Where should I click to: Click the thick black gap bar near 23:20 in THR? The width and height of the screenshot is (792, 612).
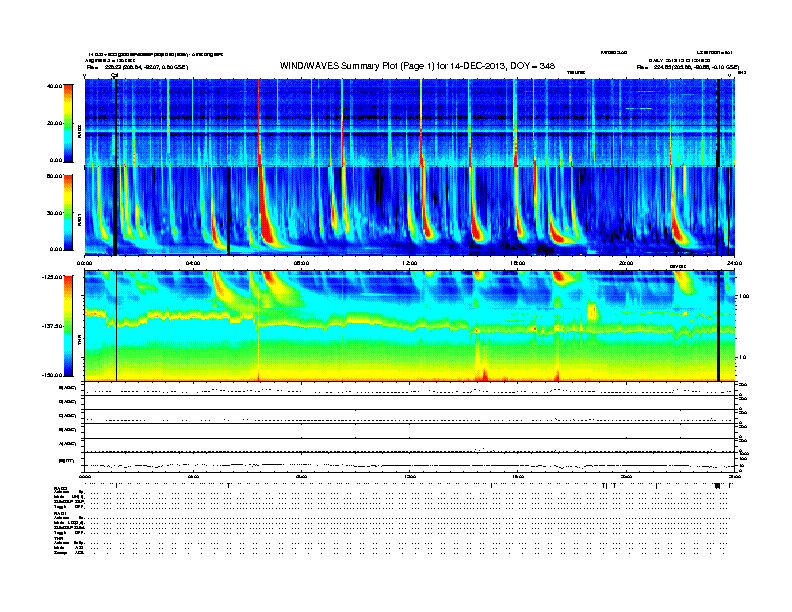click(x=718, y=326)
